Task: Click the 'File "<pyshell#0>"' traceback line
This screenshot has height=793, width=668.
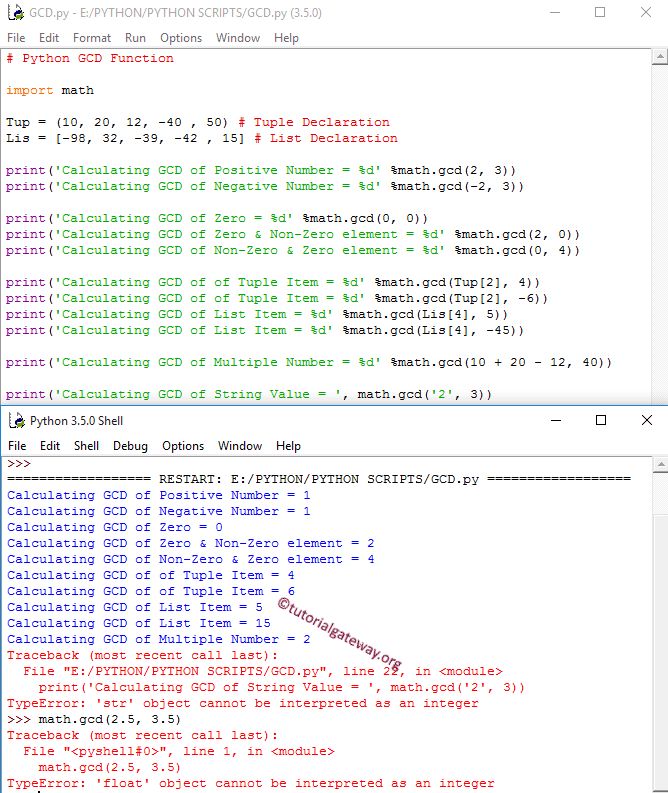Action: (x=179, y=752)
